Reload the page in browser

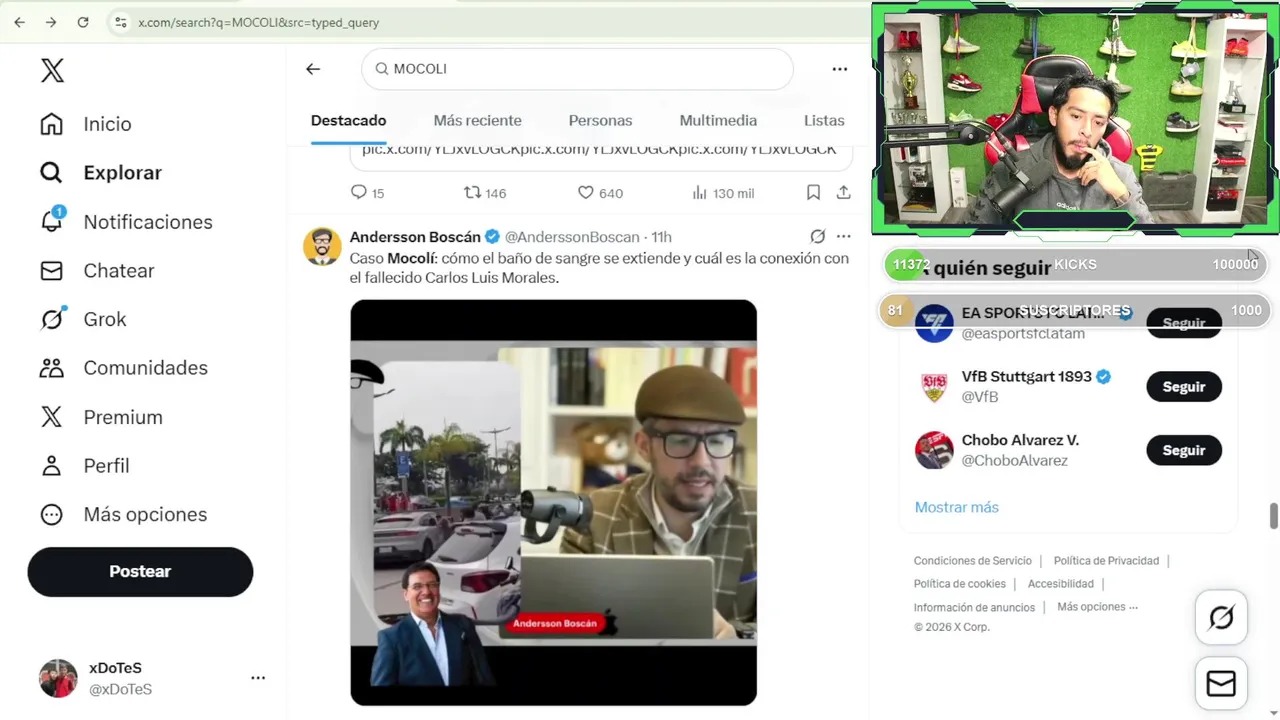point(83,22)
